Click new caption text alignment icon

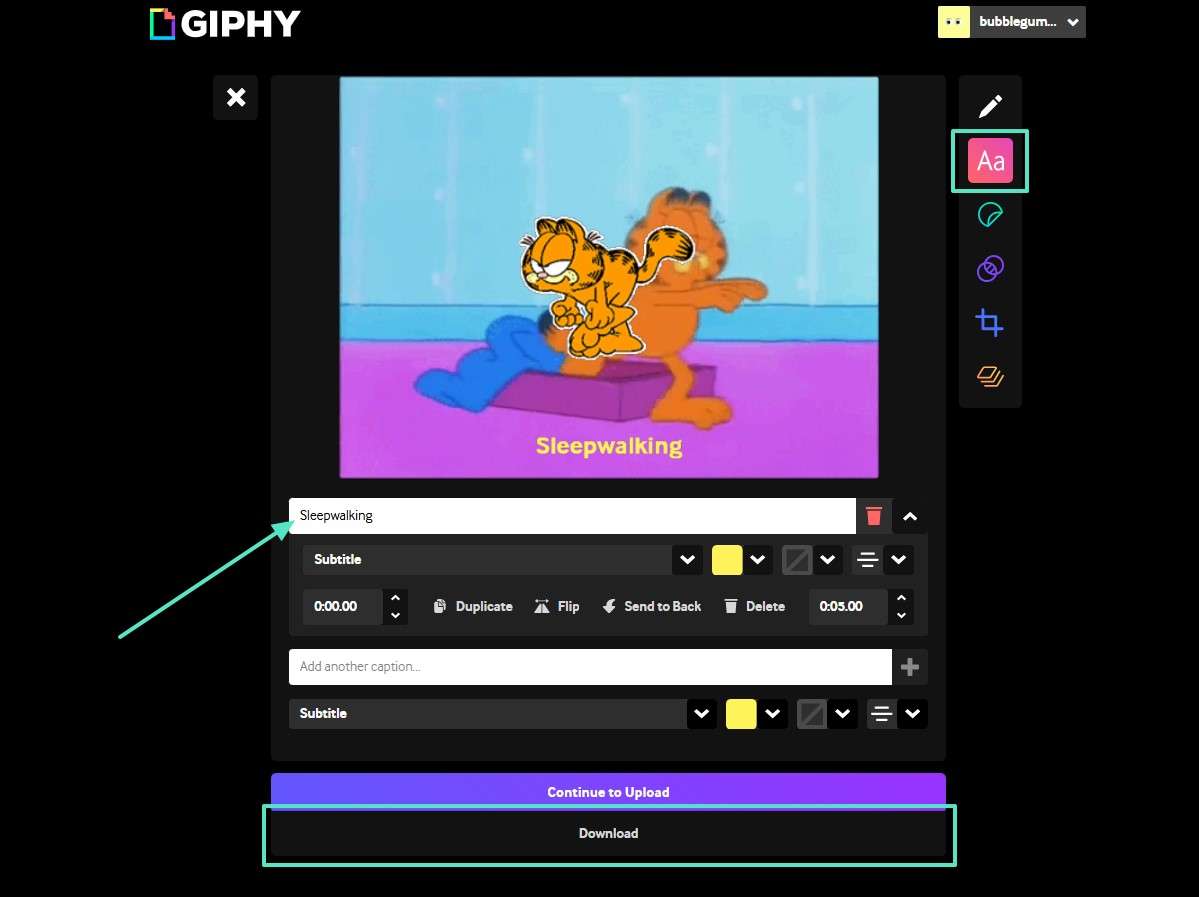click(x=882, y=713)
